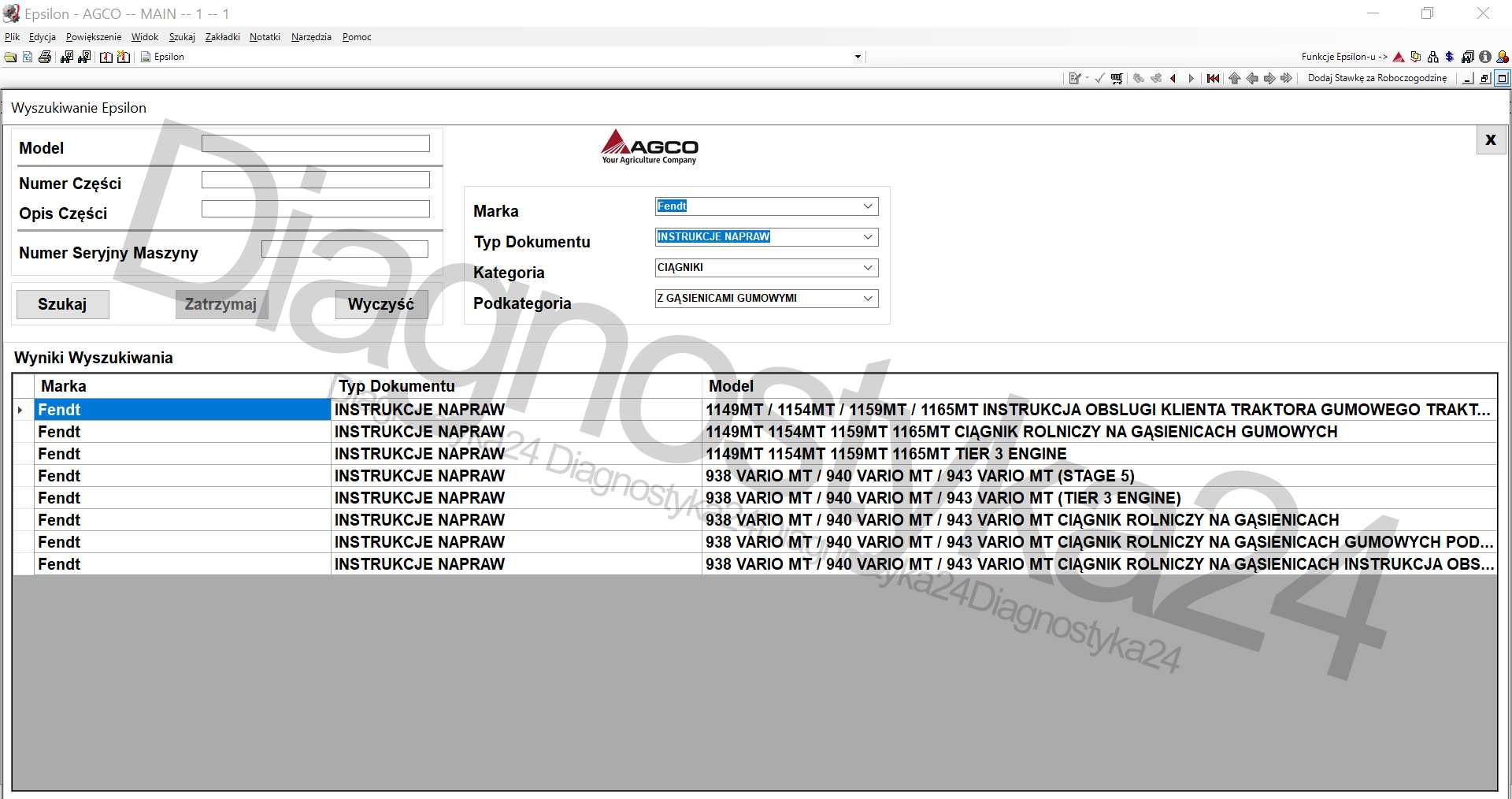Click the book icon with yellow star
This screenshot has height=799, width=1512.
click(x=124, y=57)
